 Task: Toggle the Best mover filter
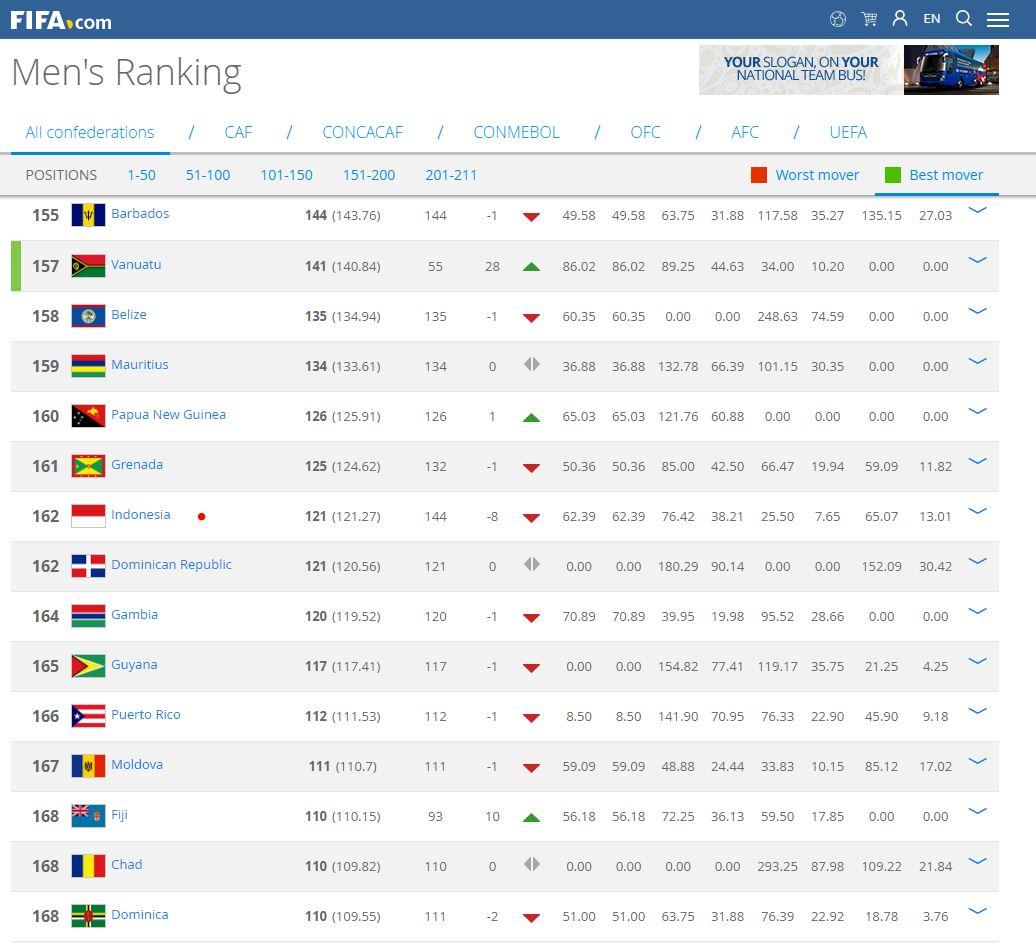(x=936, y=175)
